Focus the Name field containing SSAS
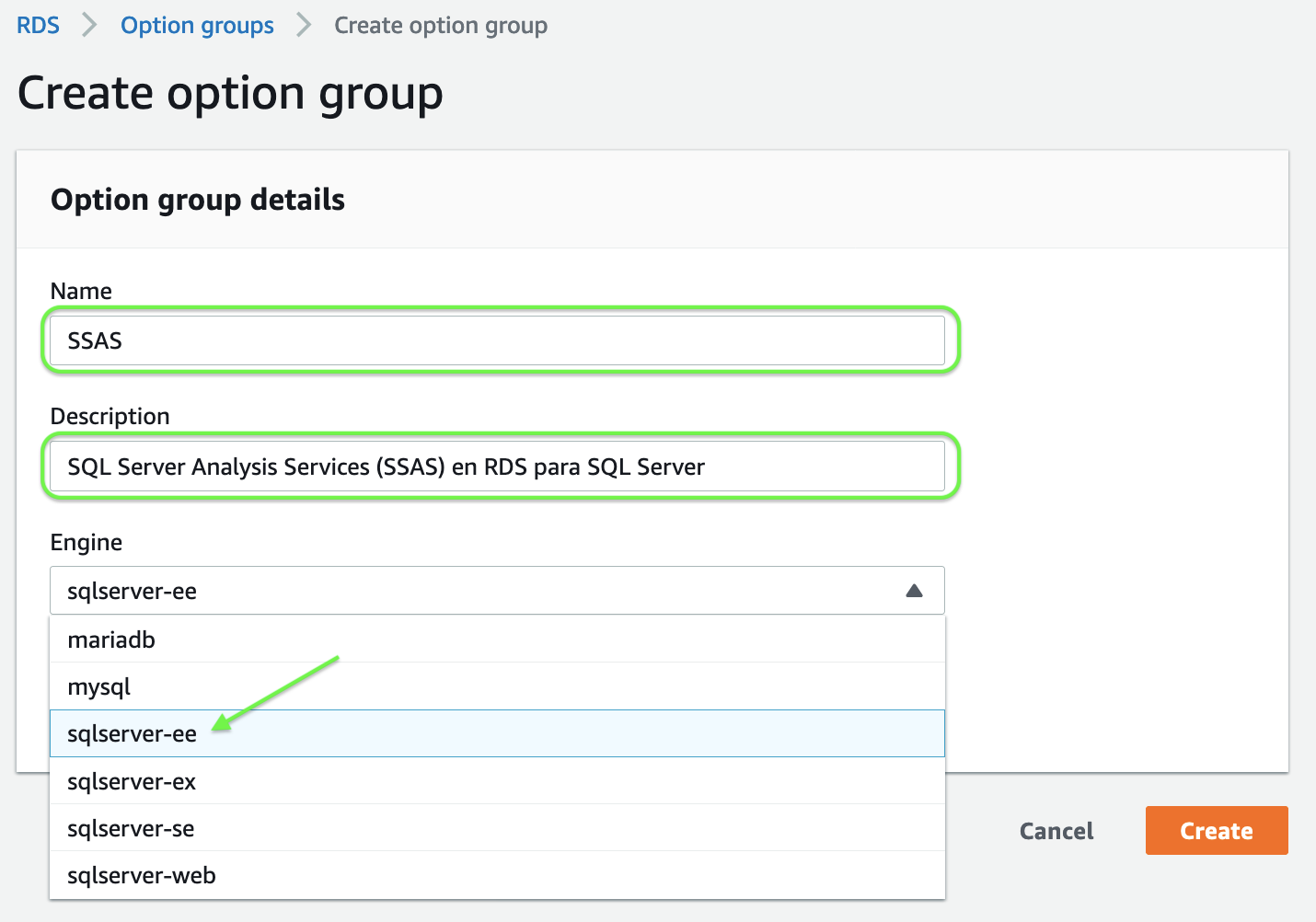Image resolution: width=1316 pixels, height=922 pixels. click(497, 340)
